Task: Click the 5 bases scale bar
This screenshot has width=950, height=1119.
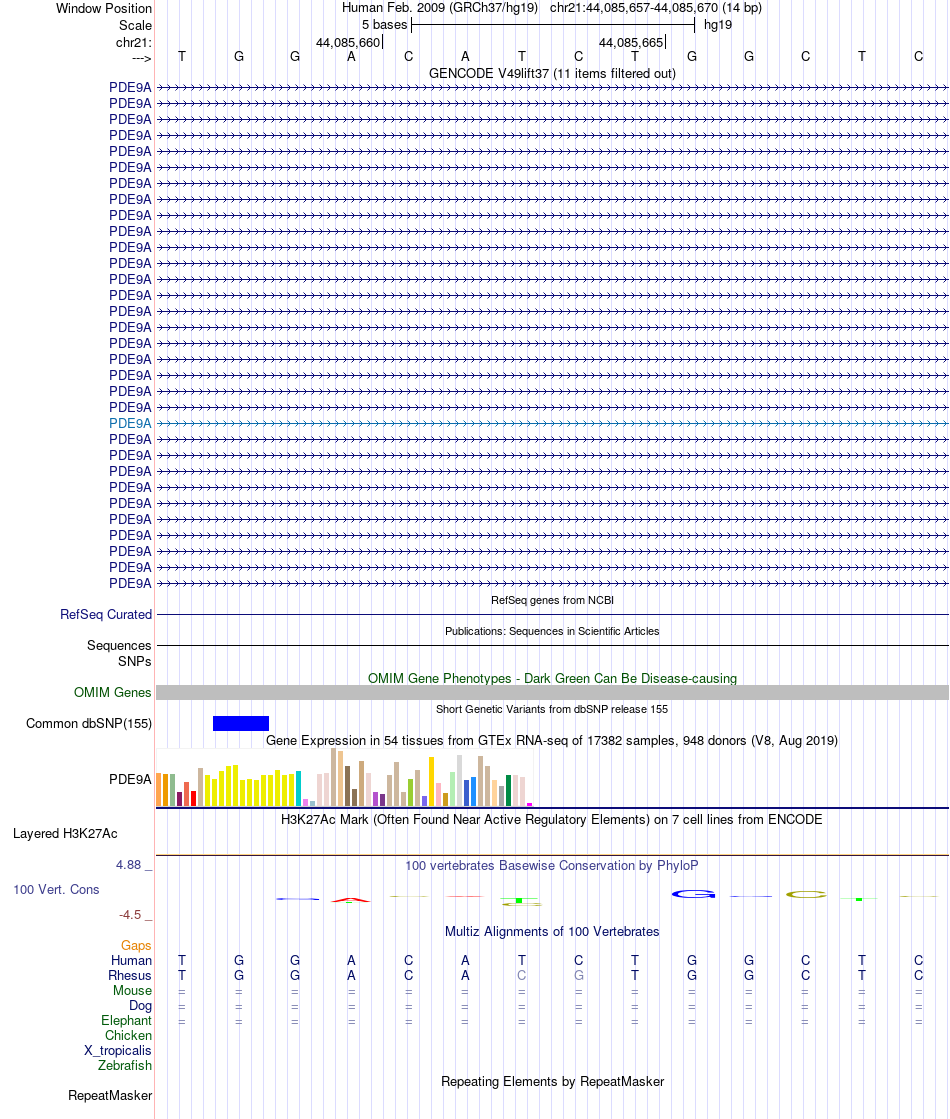Action: tap(553, 25)
